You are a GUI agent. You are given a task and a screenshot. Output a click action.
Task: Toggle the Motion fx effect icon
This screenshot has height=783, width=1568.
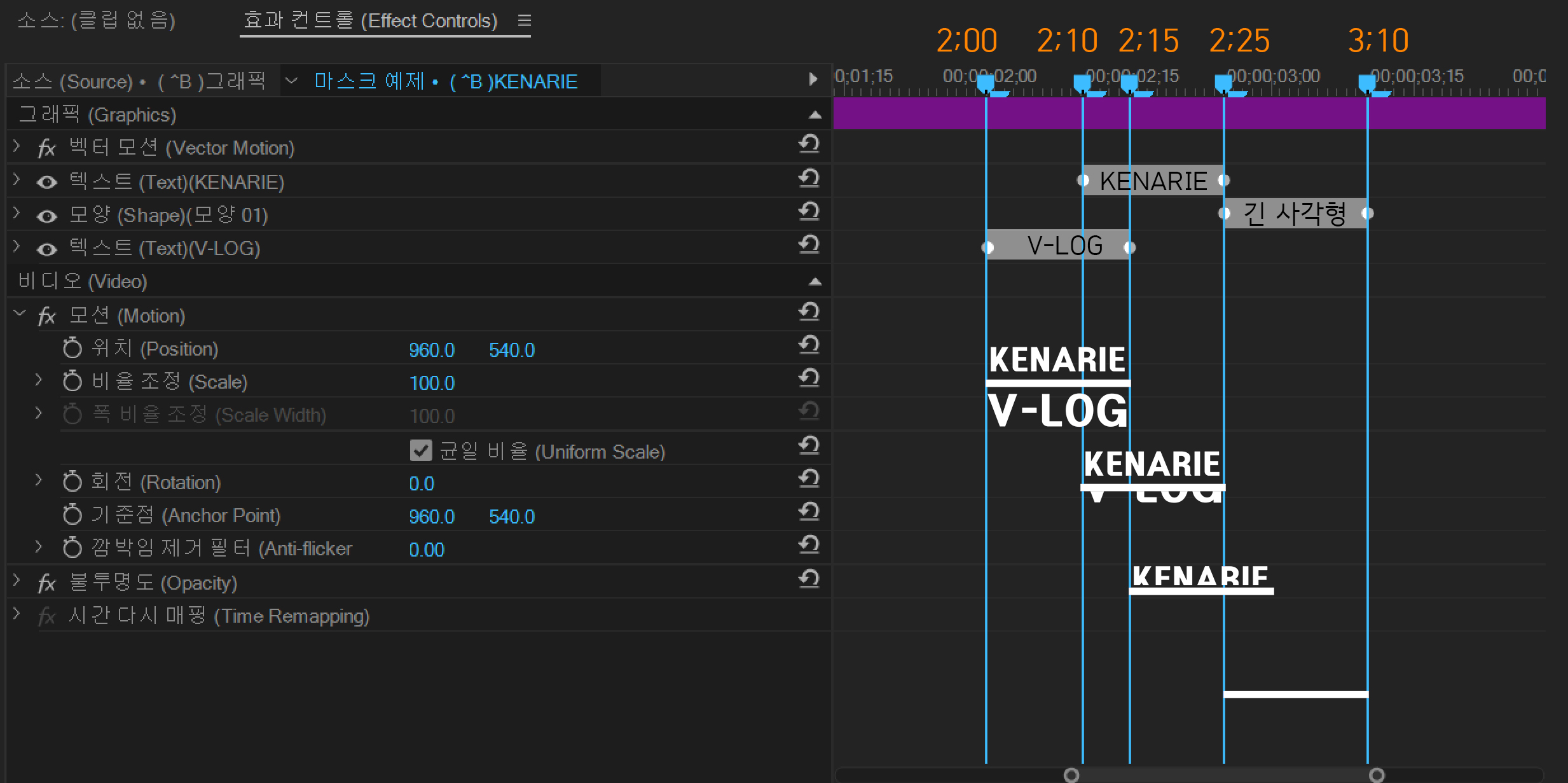click(46, 316)
